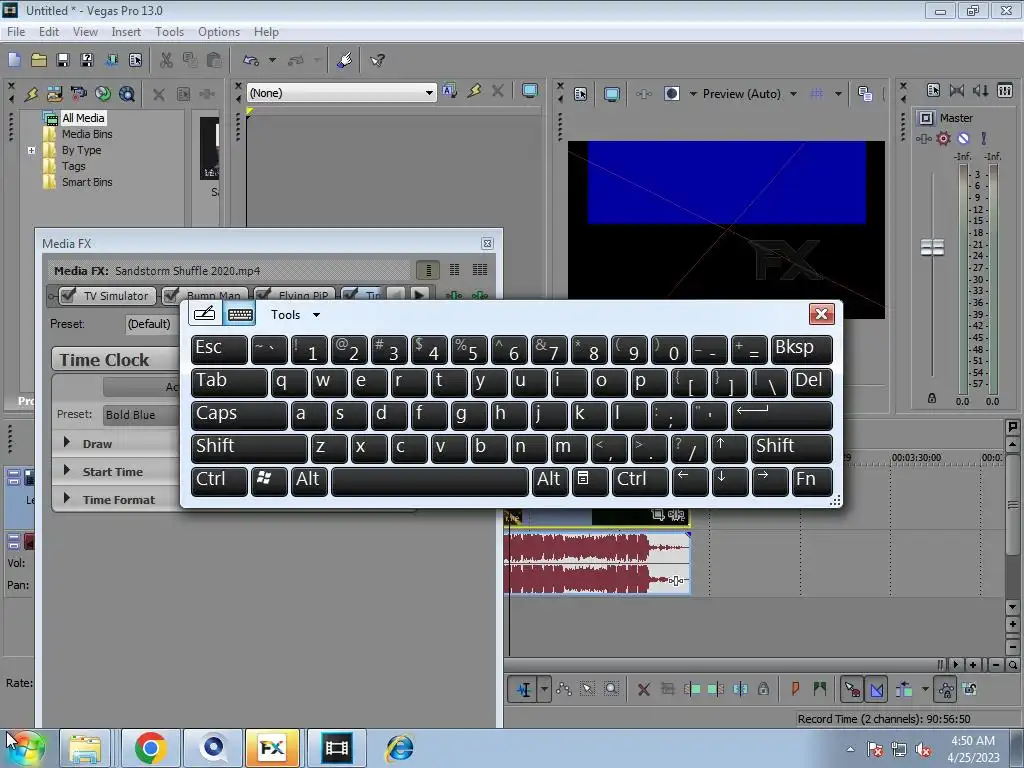This screenshot has width=1024, height=768.
Task: Close the Media FX window
Action: [487, 244]
